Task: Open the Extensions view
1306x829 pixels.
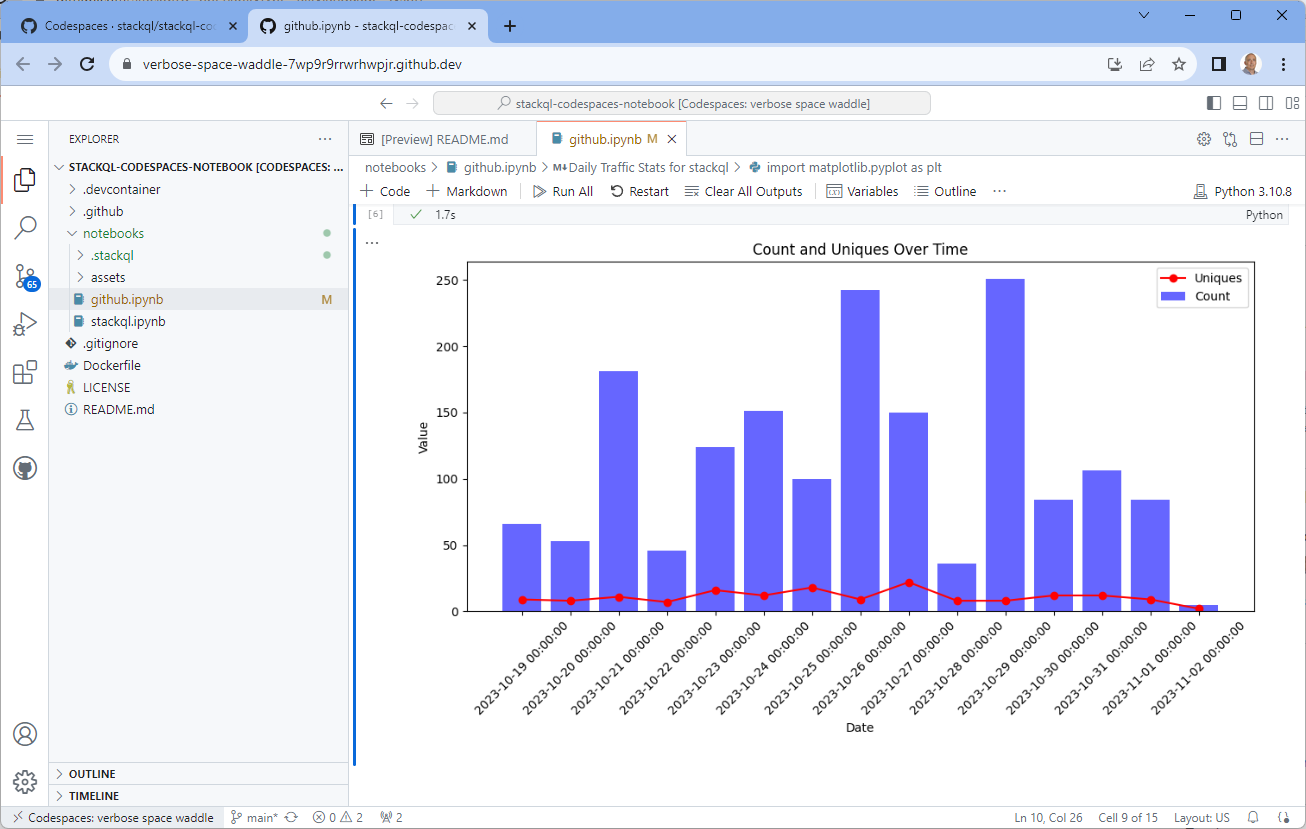Action: pyautogui.click(x=25, y=373)
